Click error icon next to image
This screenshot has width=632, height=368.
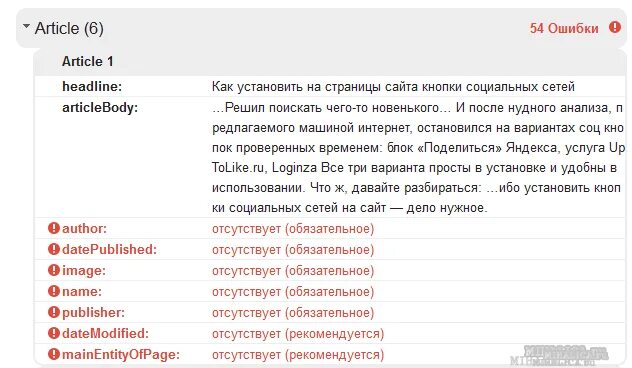tap(54, 270)
